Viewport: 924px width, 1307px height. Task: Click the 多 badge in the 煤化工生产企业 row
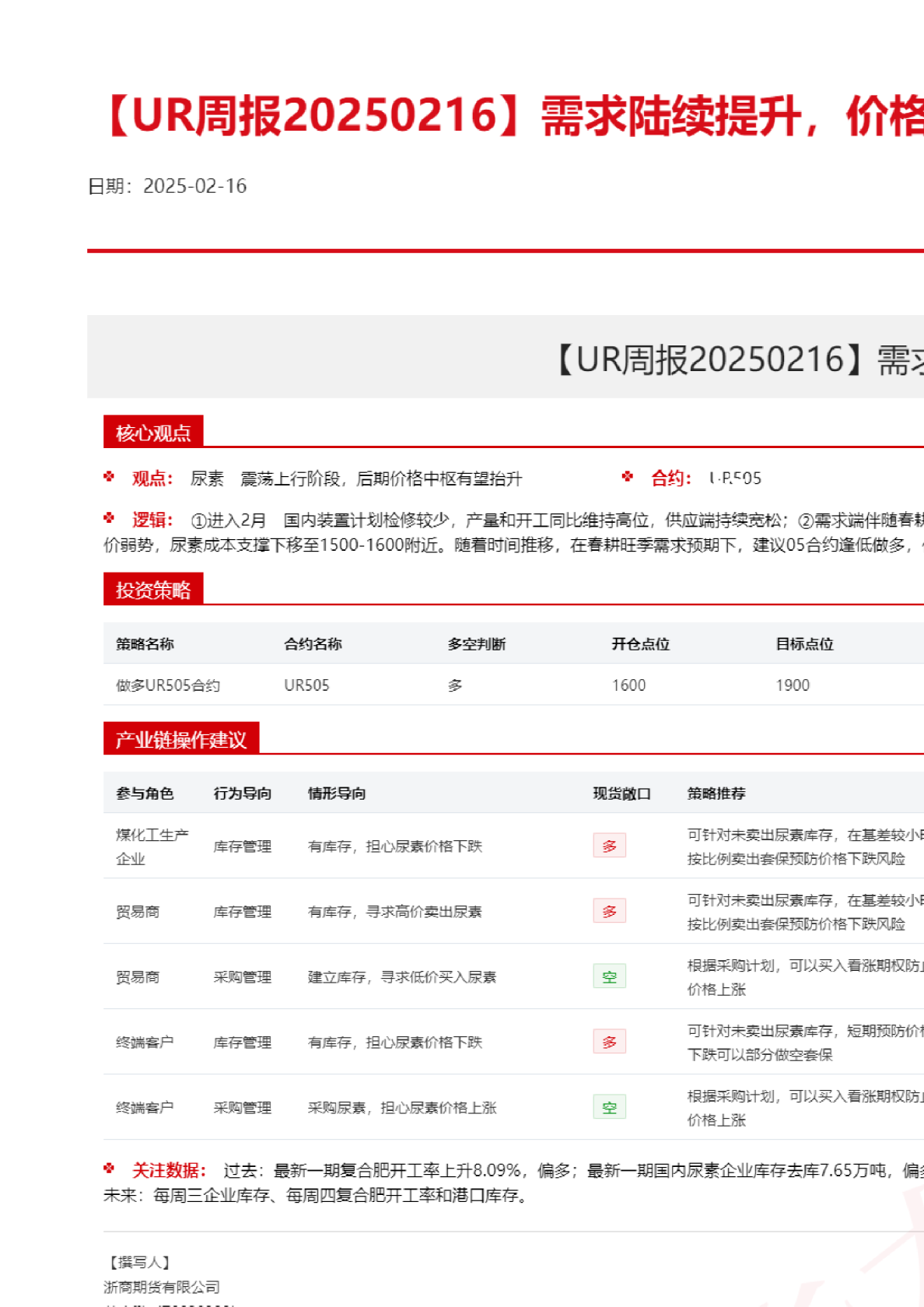[609, 846]
